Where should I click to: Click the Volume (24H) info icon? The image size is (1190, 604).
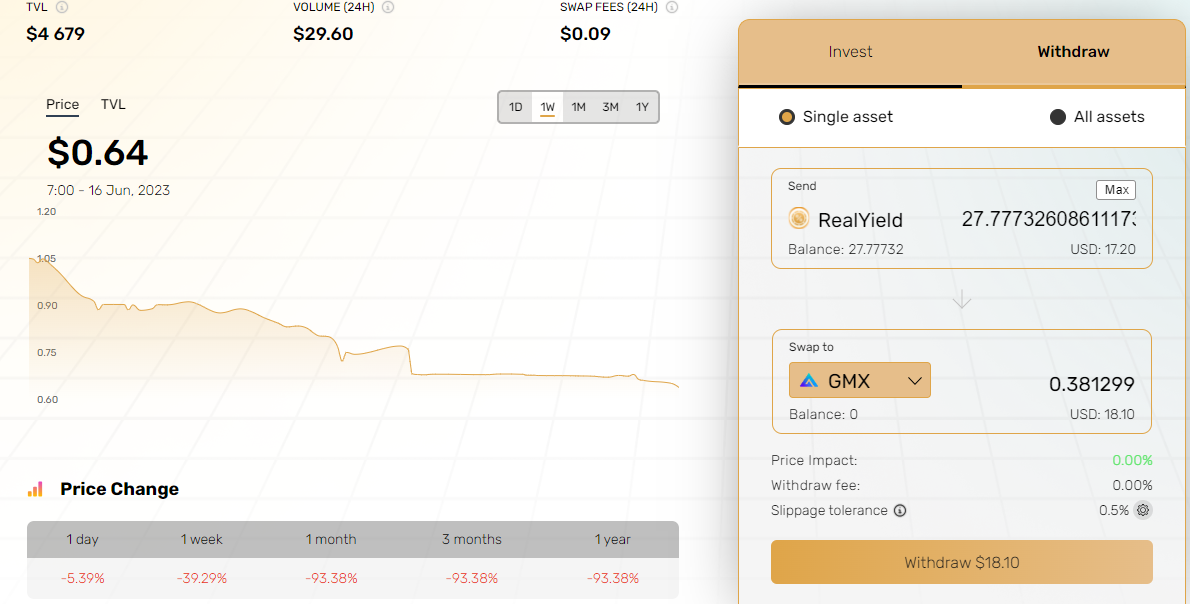coord(388,7)
